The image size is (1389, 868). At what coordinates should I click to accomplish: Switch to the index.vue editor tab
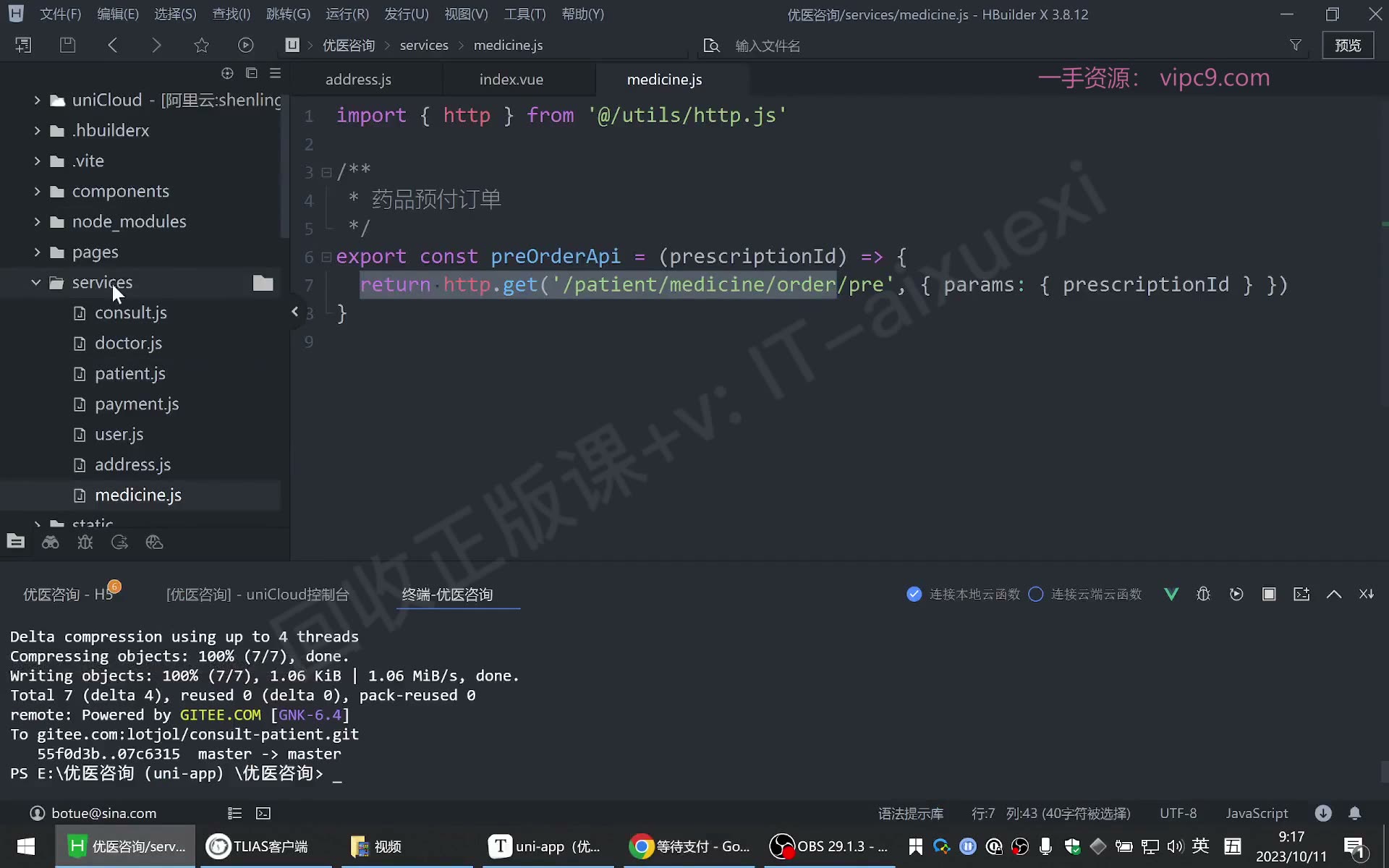(511, 80)
